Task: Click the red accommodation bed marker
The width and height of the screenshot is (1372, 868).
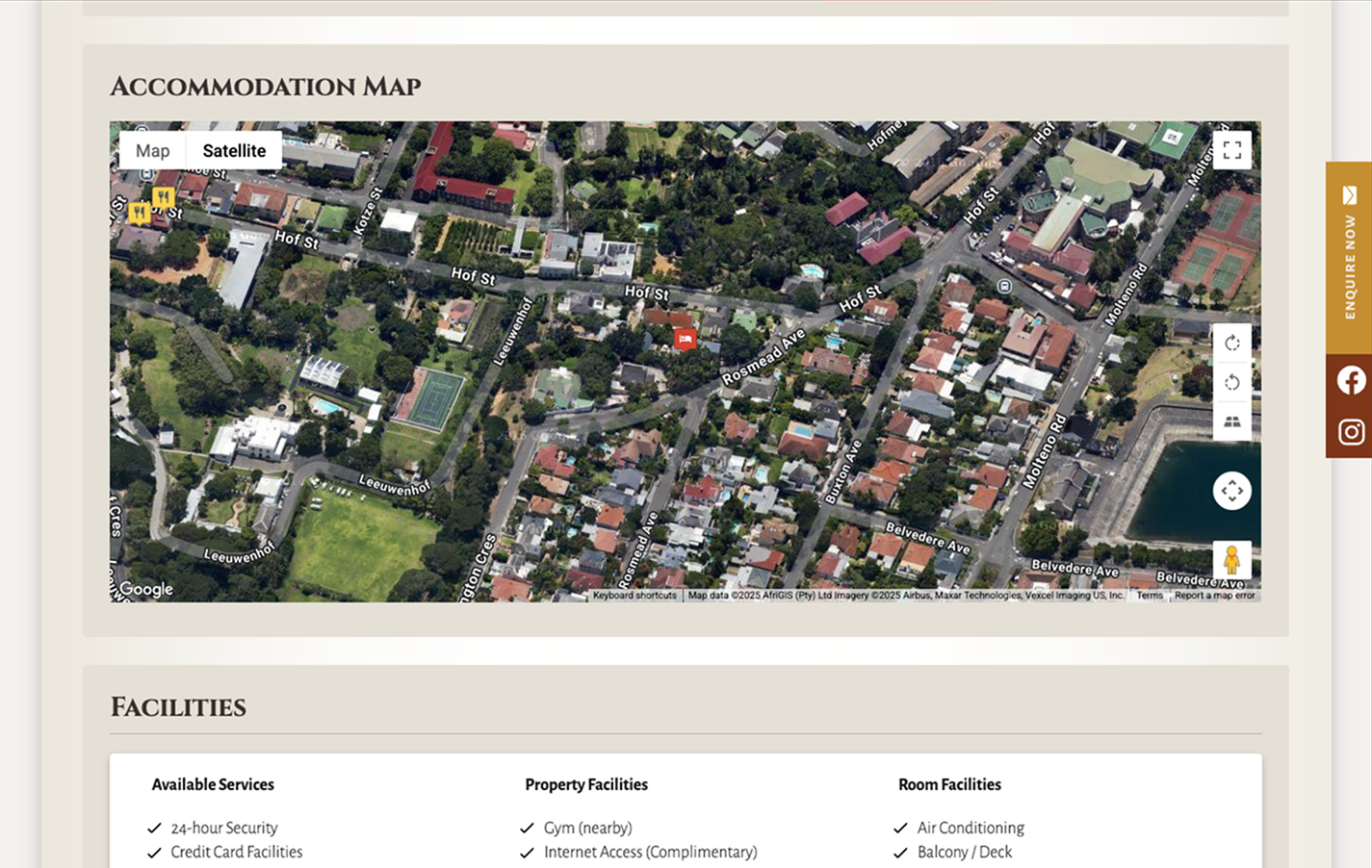Action: tap(685, 339)
